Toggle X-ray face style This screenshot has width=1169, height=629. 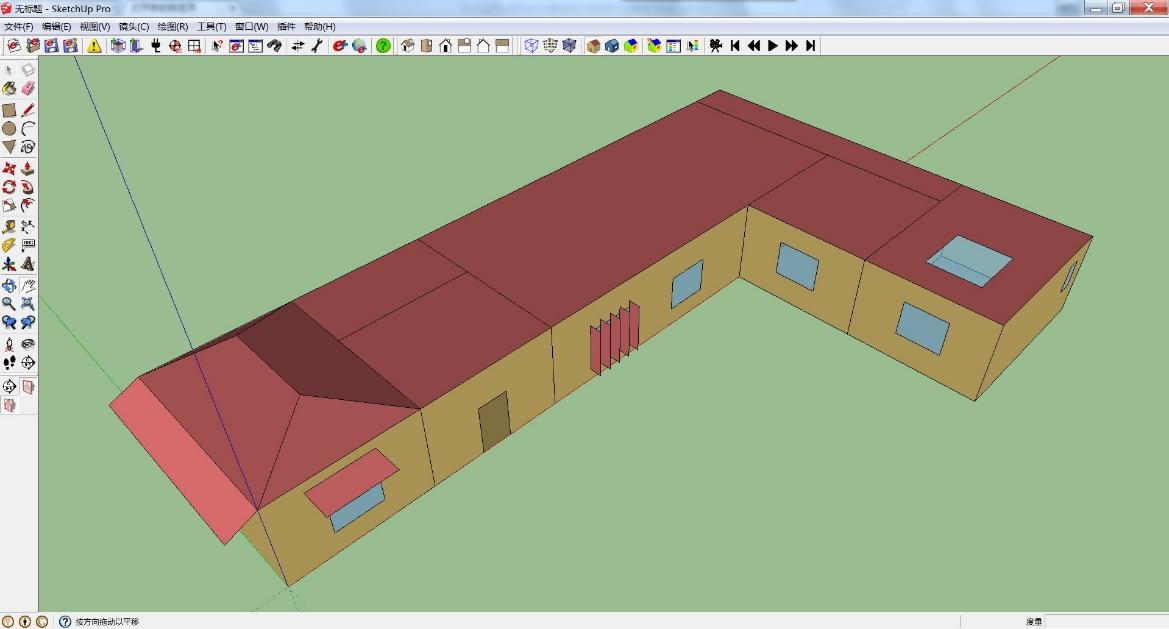[x=531, y=46]
